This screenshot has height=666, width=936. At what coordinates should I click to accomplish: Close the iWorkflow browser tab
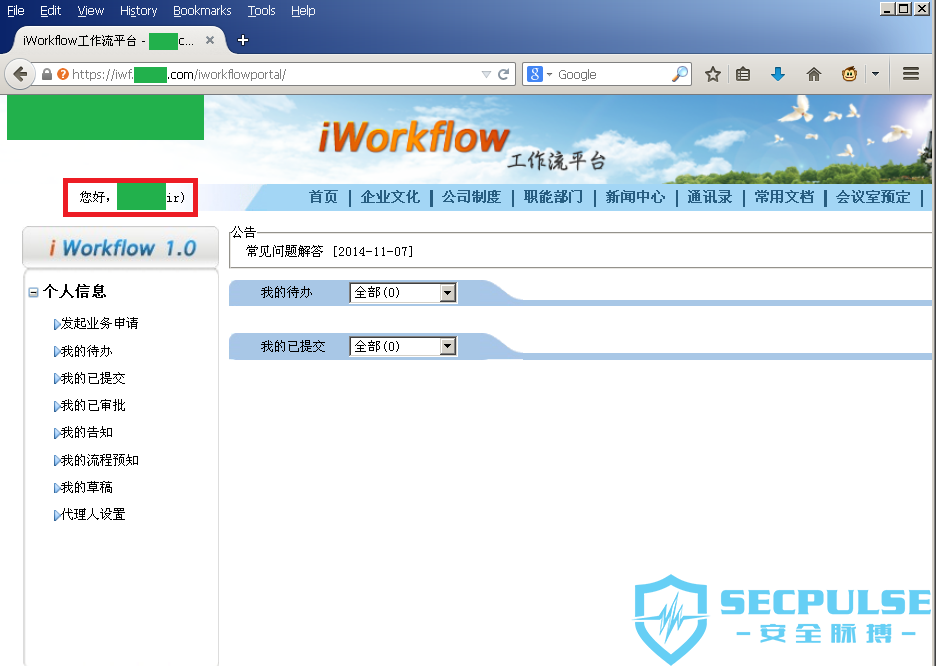(x=210, y=40)
